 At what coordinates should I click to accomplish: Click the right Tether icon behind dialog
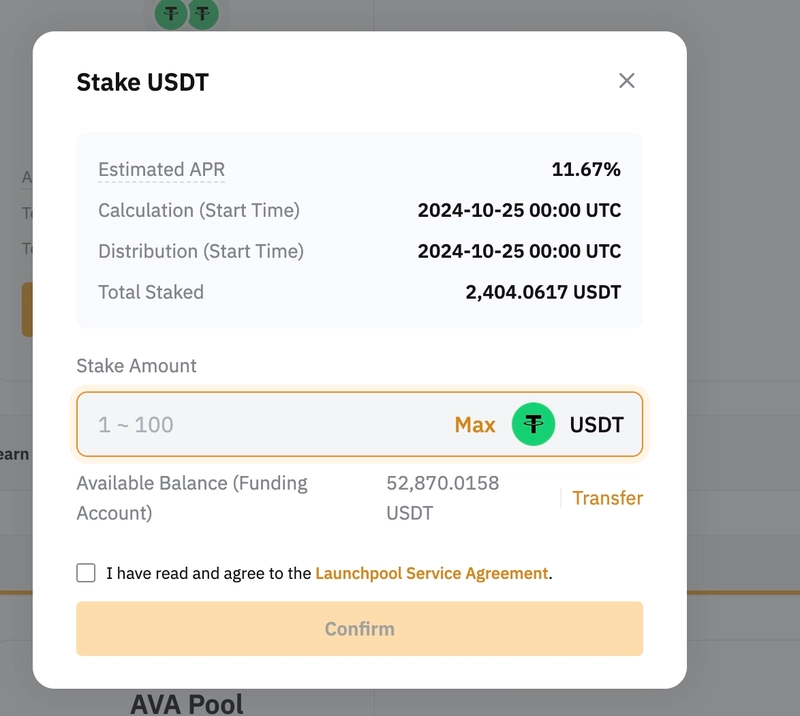click(x=203, y=14)
